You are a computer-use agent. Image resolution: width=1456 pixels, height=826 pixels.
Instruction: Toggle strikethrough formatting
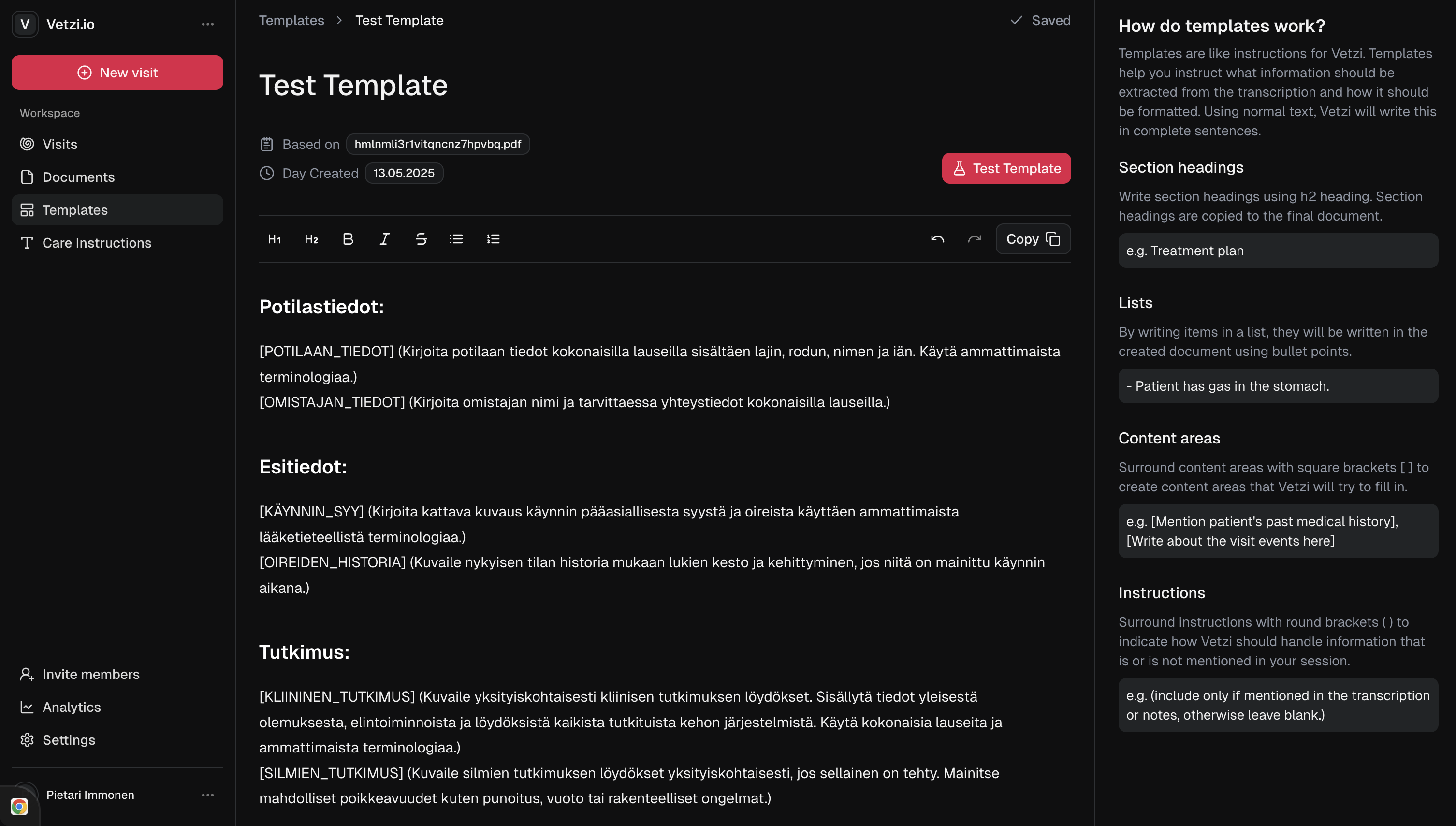coord(421,239)
